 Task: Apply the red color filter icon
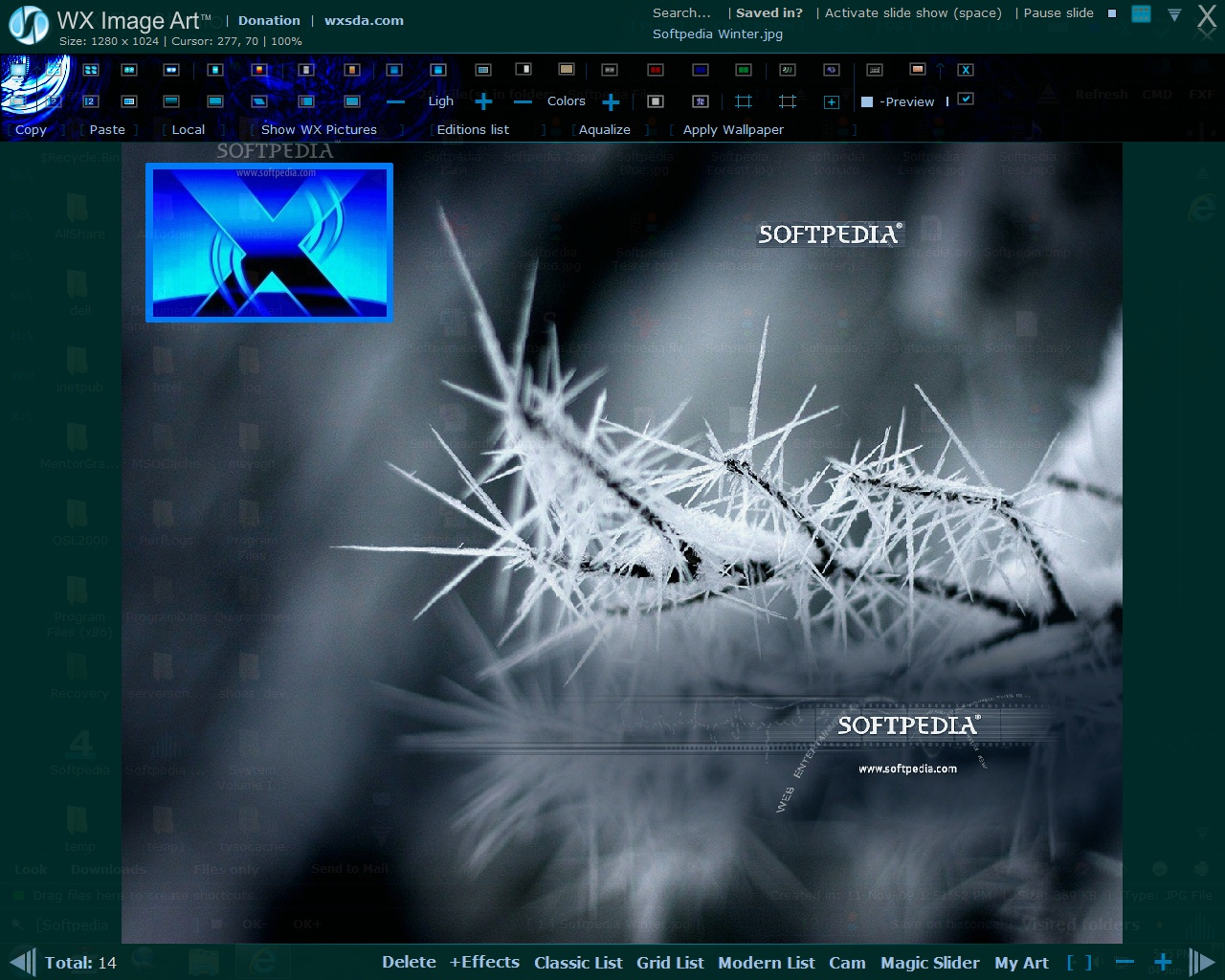tap(656, 70)
